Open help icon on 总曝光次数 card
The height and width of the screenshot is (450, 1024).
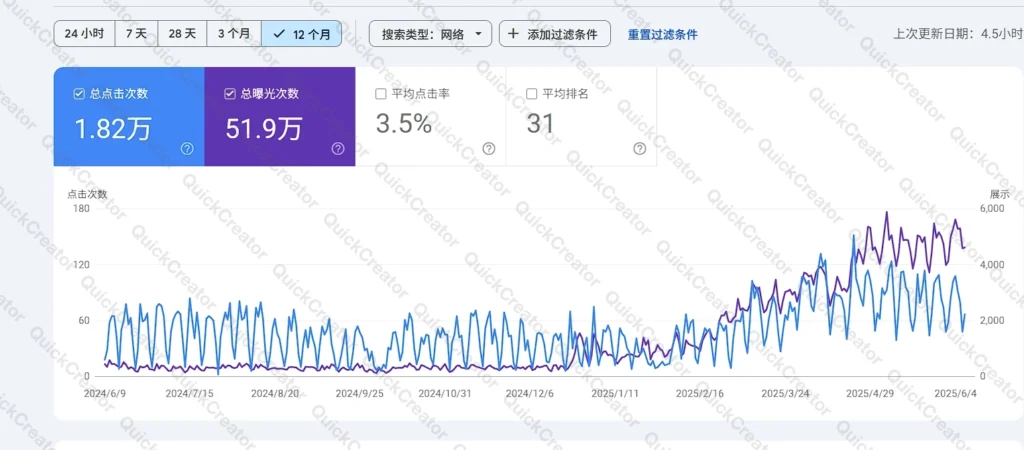click(338, 149)
